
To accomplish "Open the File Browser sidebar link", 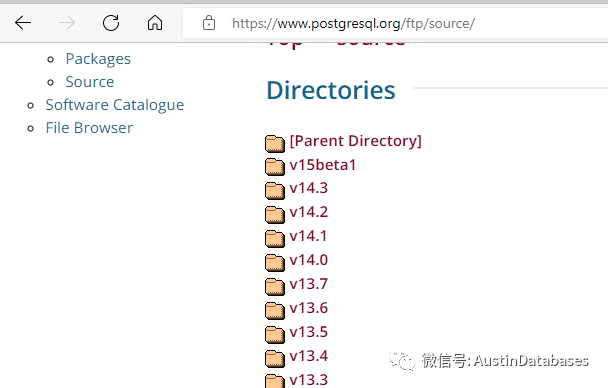I will coord(89,128).
